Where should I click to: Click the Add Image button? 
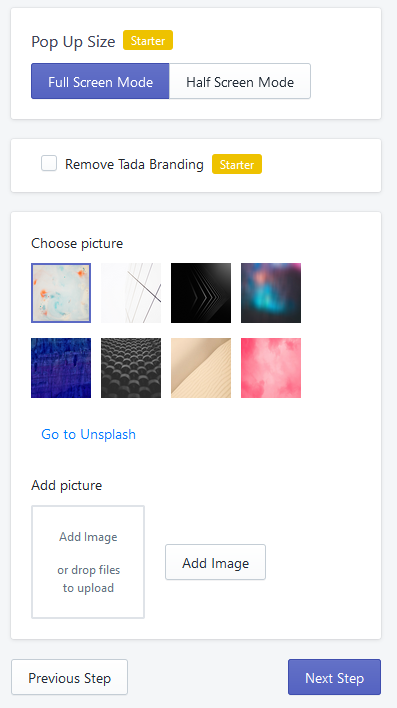215,563
